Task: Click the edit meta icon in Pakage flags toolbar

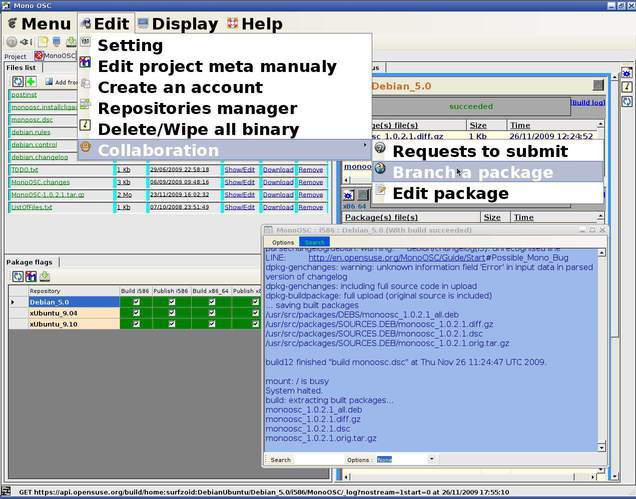Action: coord(31,277)
